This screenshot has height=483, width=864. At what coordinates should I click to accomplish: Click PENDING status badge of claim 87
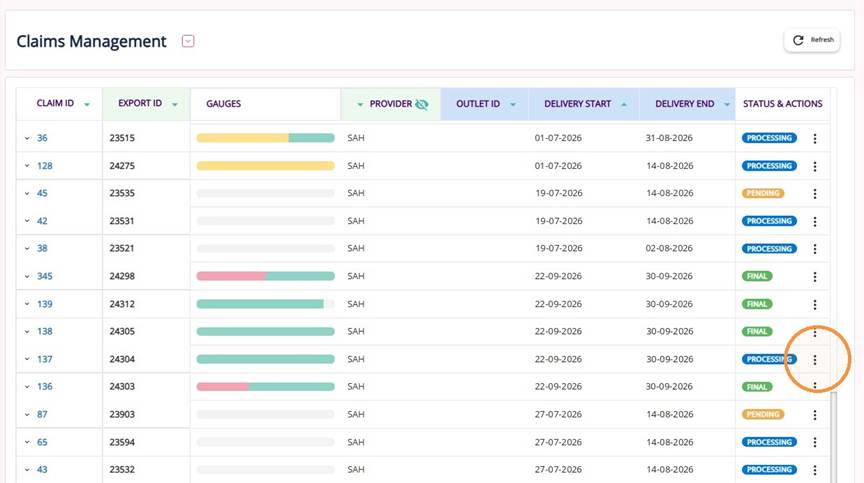point(763,415)
